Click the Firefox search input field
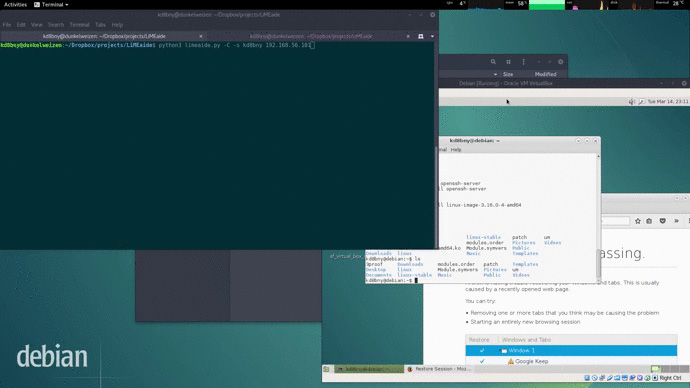Screen dimensions: 690x388 [615, 221]
